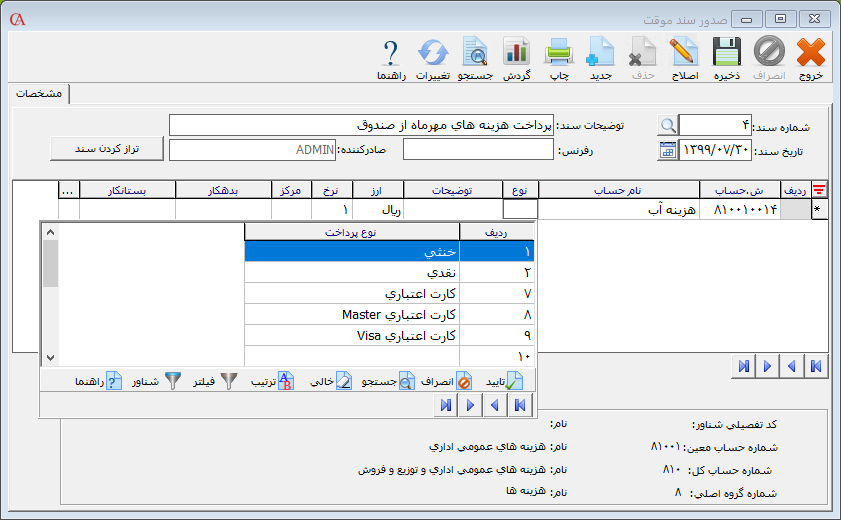Screen dimensions: 841x520
Task: Select the كارت اعتباري row numbered ۷
Action: (x=389, y=293)
